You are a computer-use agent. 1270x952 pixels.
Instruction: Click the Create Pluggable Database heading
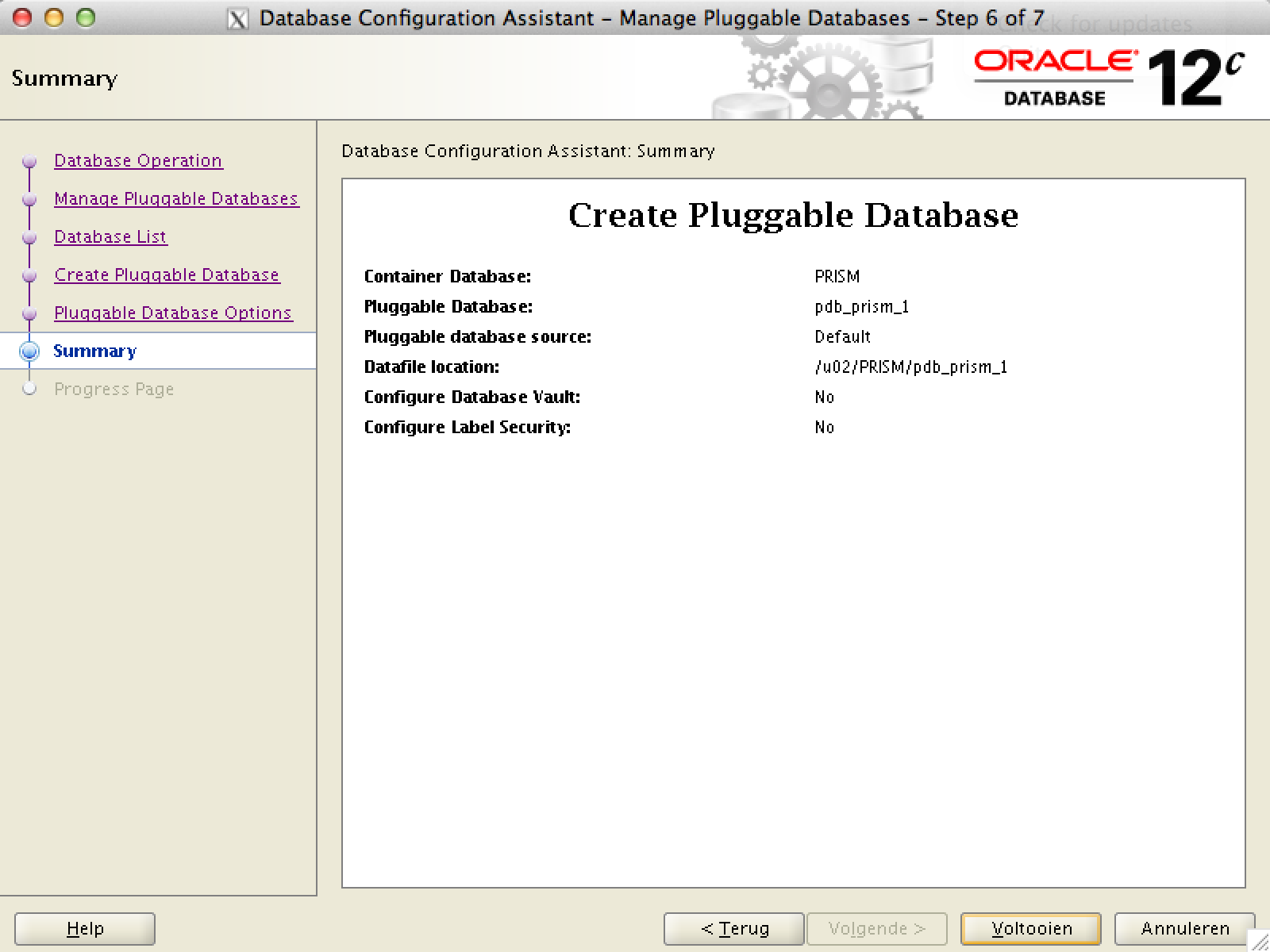[793, 215]
